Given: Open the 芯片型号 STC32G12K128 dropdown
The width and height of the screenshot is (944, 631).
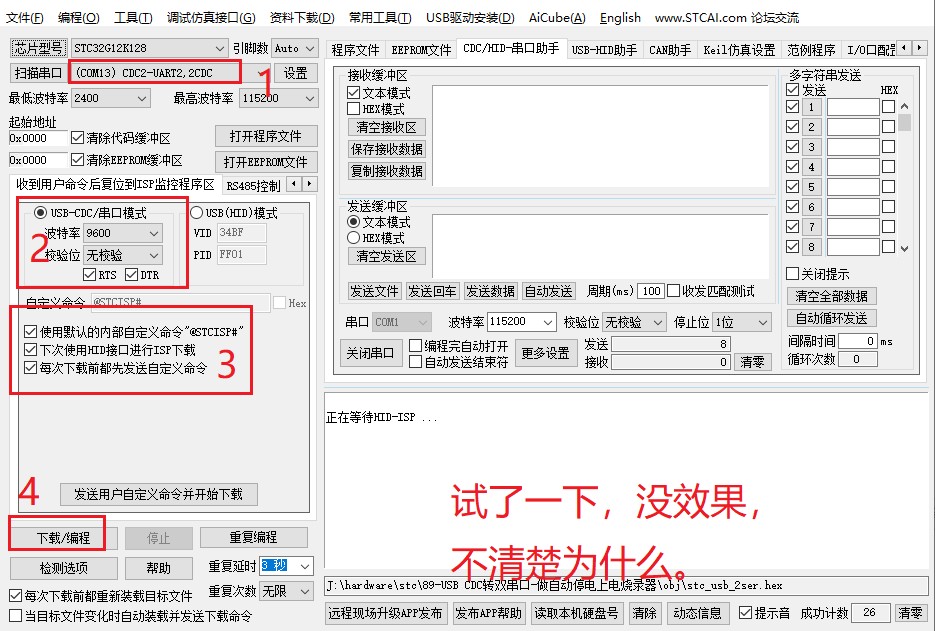Looking at the screenshot, I should tap(220, 48).
